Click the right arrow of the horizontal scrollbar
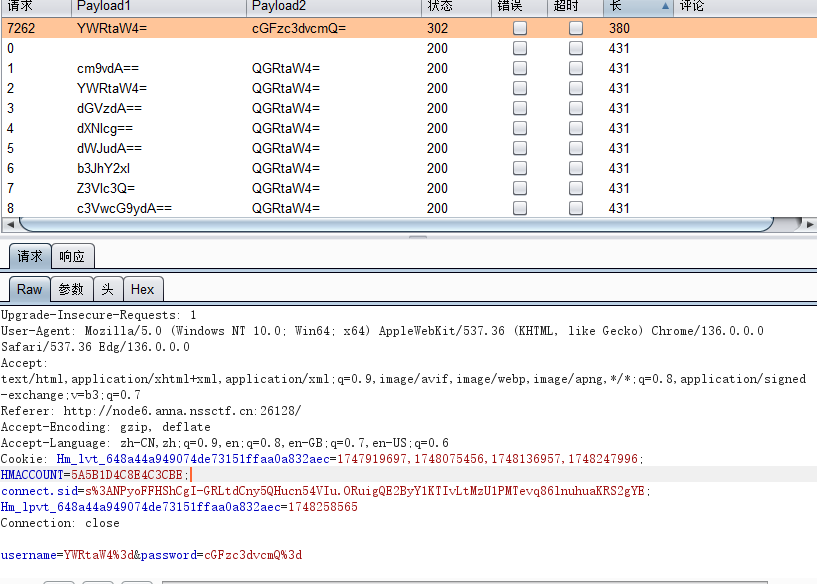 (x=809, y=225)
